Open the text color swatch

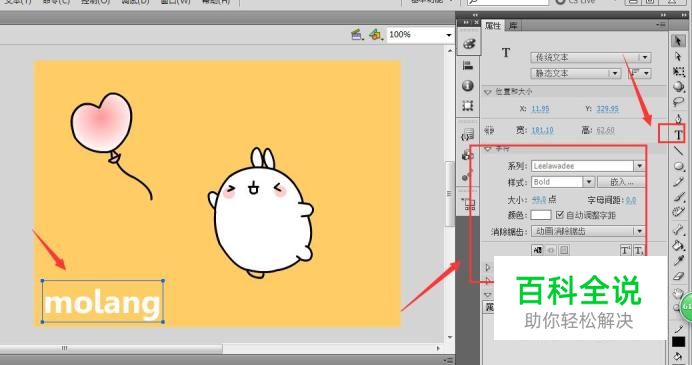(541, 215)
